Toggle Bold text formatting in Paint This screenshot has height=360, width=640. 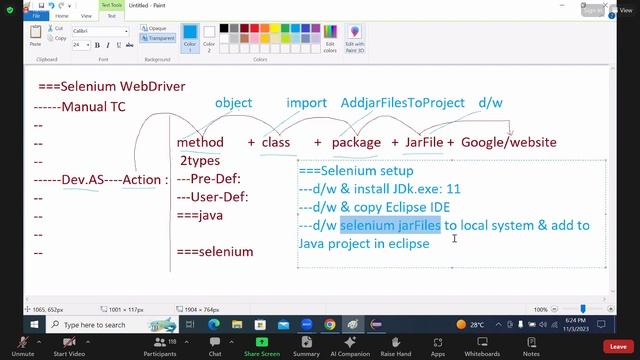pyautogui.click(x=97, y=45)
